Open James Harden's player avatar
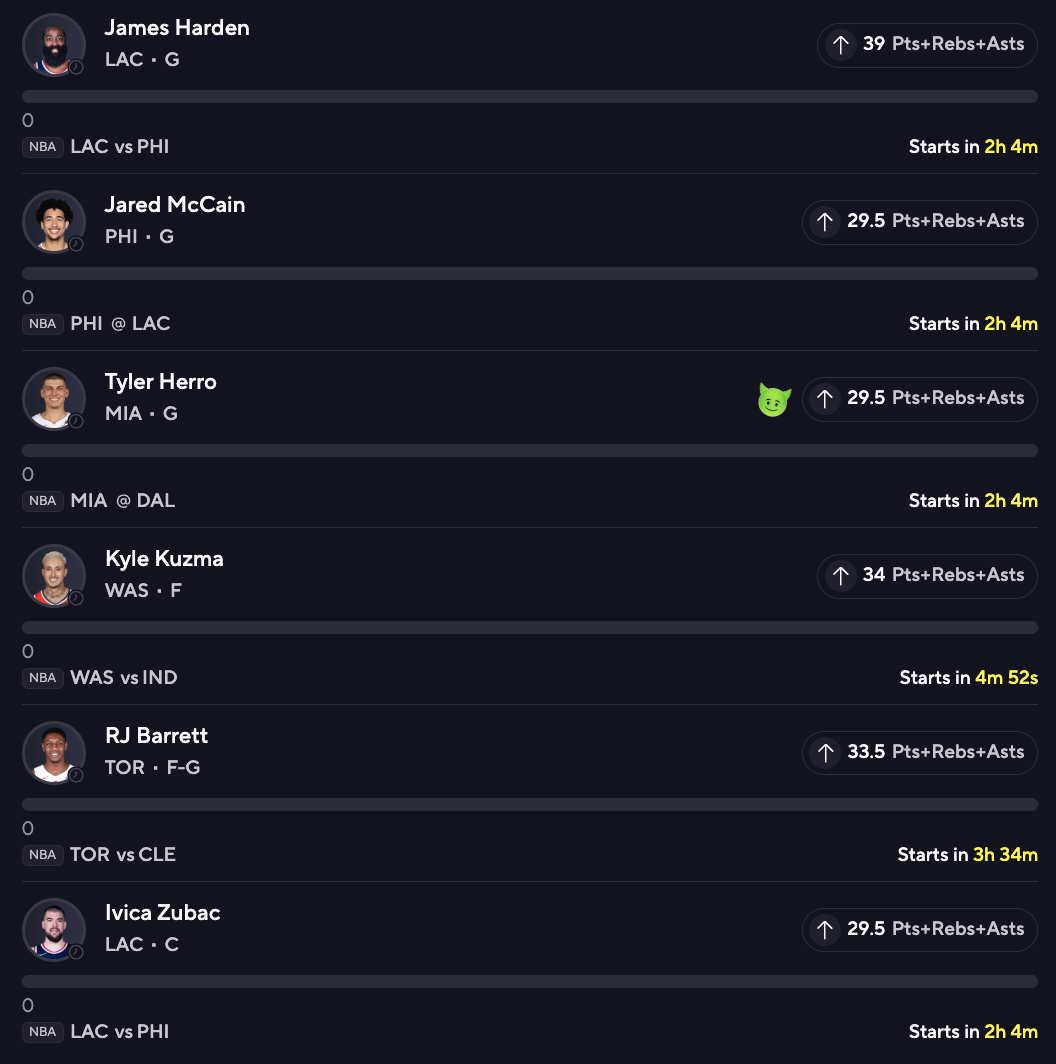This screenshot has height=1064, width=1056. click(x=54, y=45)
